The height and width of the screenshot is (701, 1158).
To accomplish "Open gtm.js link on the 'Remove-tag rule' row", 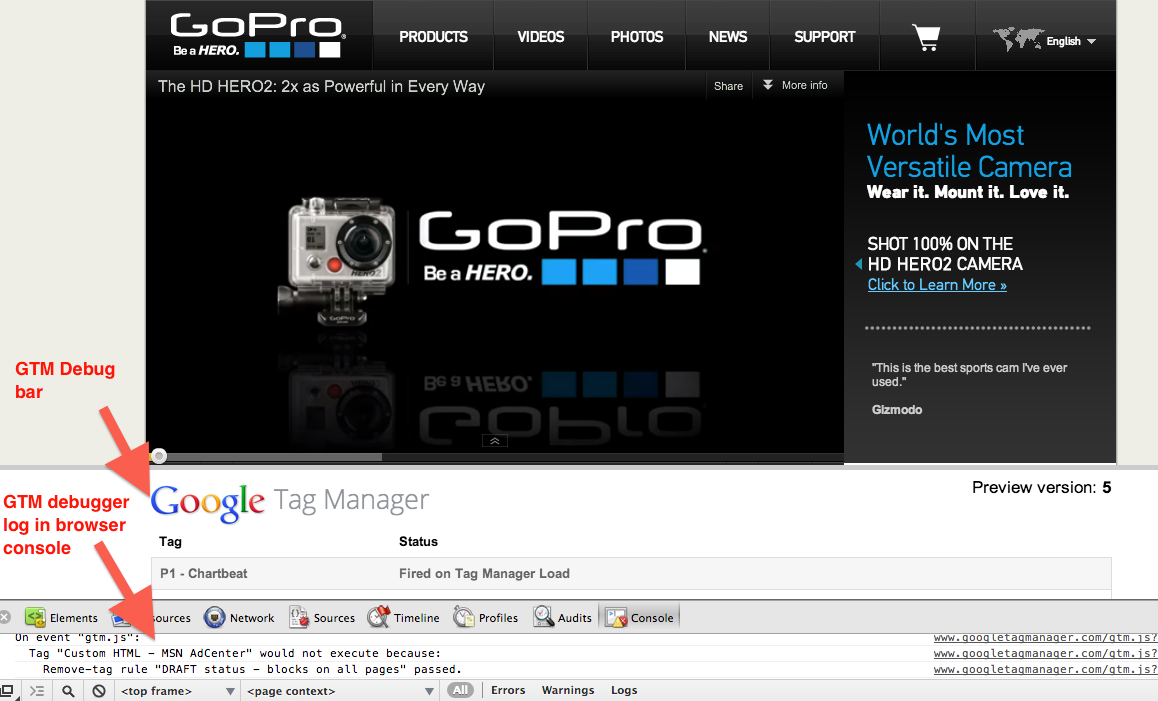I will pos(1046,669).
